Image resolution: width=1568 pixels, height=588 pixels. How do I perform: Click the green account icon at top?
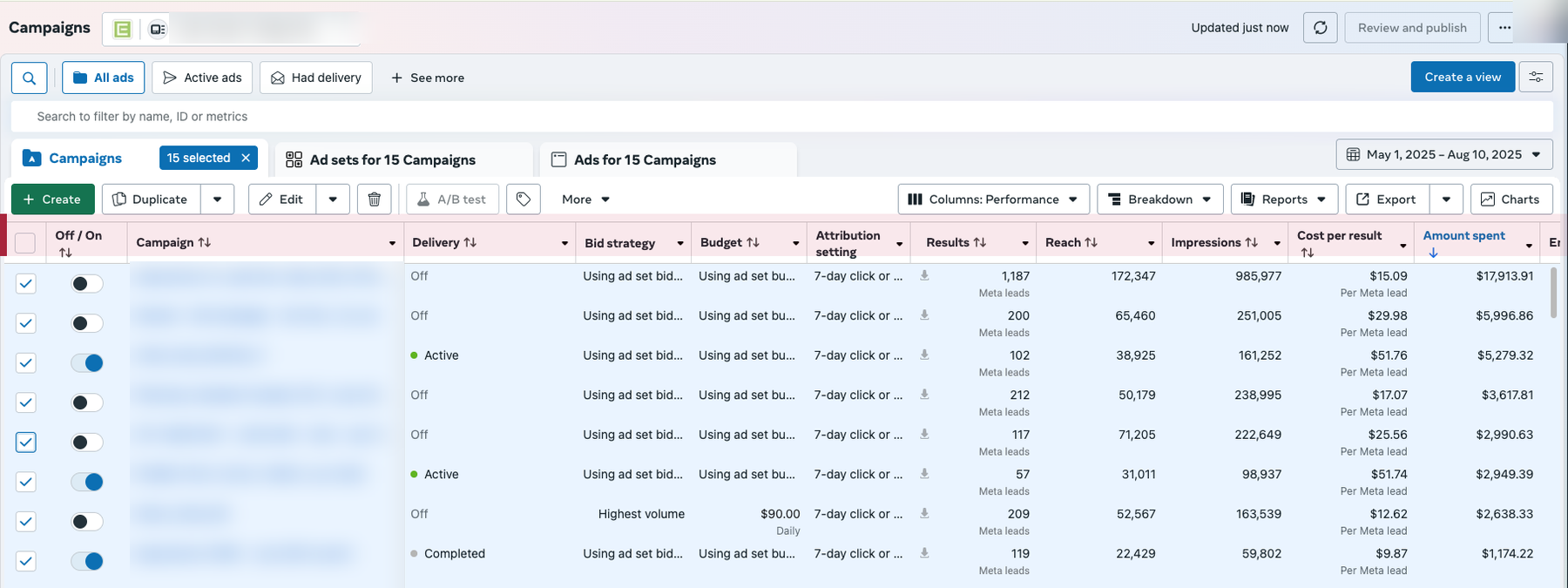coord(123,30)
